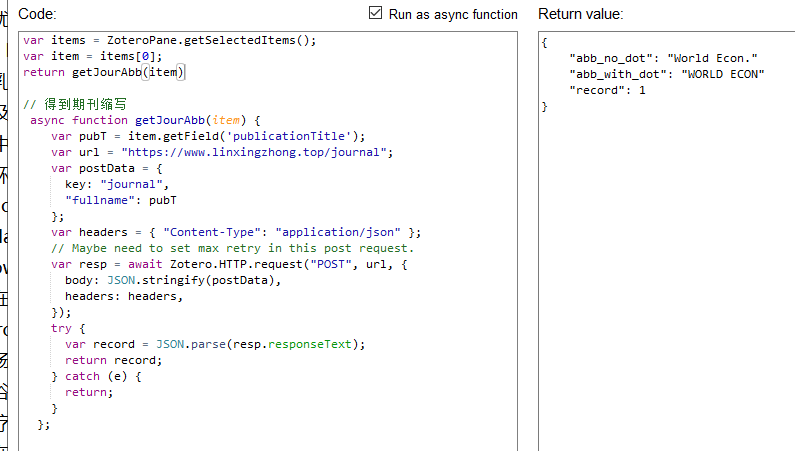The height and width of the screenshot is (451, 795).
Task: Click the Return value: label
Action: click(x=581, y=14)
